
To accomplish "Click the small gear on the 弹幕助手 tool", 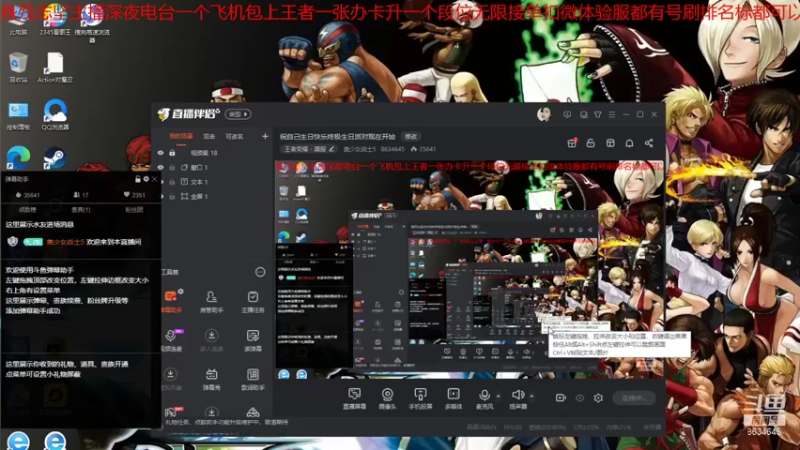I will click(x=181, y=292).
